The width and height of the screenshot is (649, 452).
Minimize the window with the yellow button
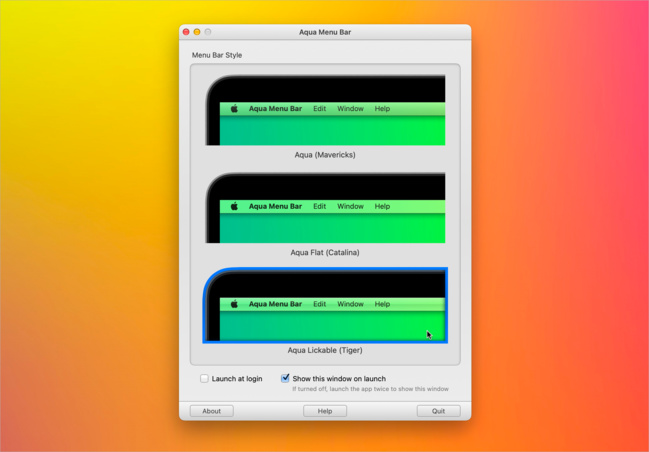(197, 32)
